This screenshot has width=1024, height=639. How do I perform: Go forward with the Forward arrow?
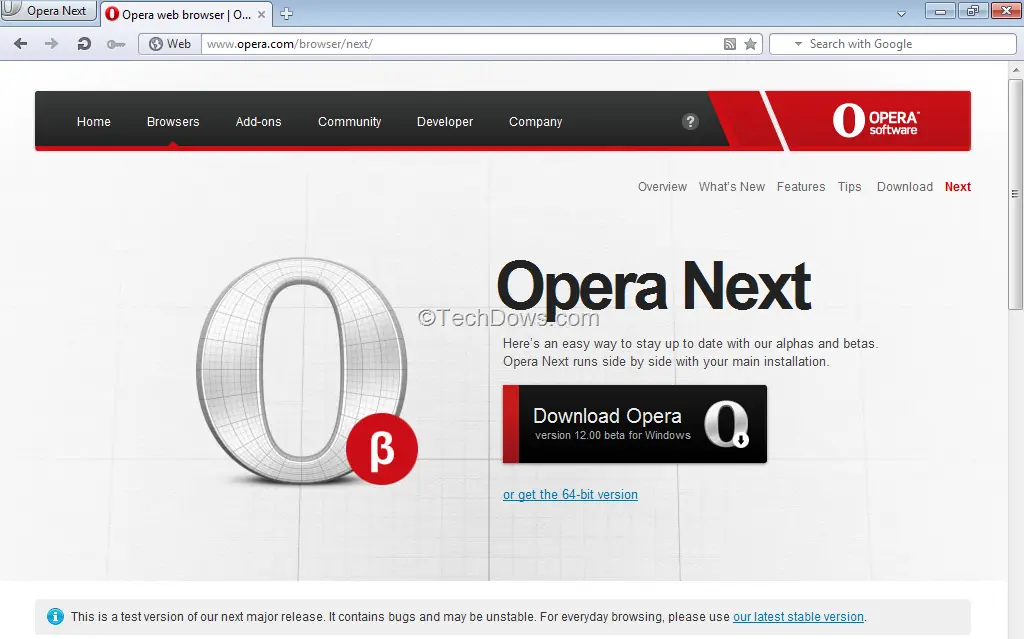(x=51, y=44)
